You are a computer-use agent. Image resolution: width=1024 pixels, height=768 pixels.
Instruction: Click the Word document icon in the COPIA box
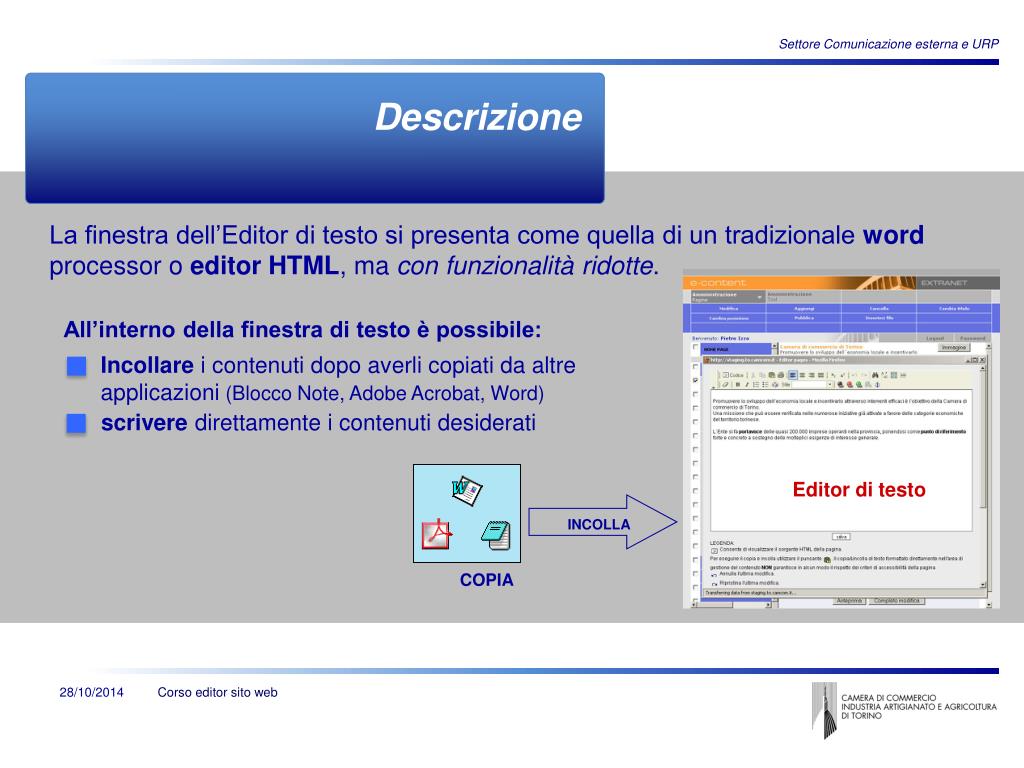(467, 490)
